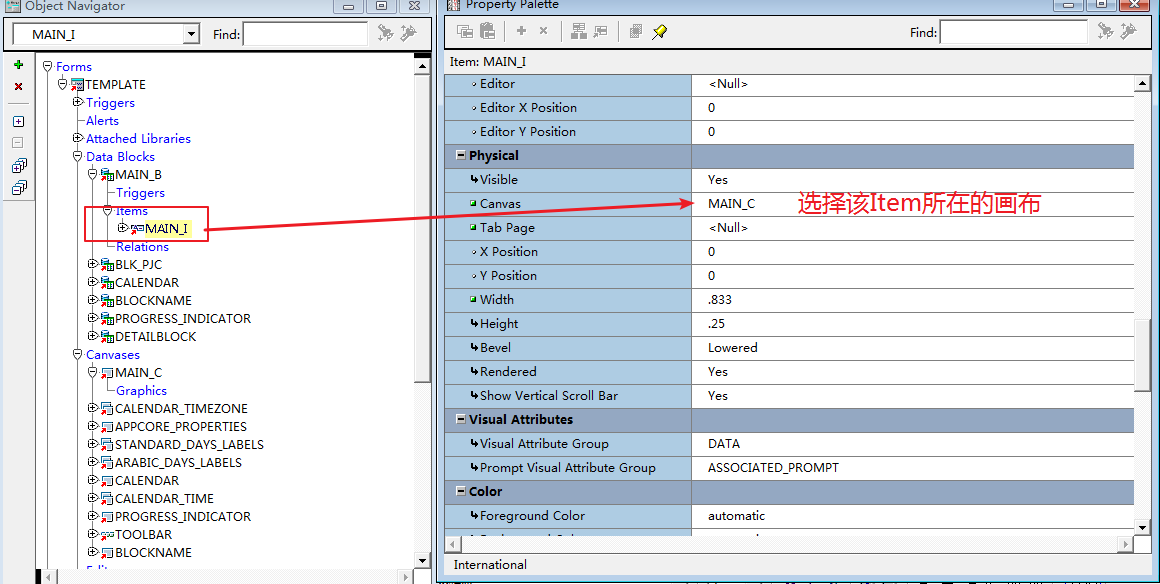Click the Width value .833

(720, 300)
